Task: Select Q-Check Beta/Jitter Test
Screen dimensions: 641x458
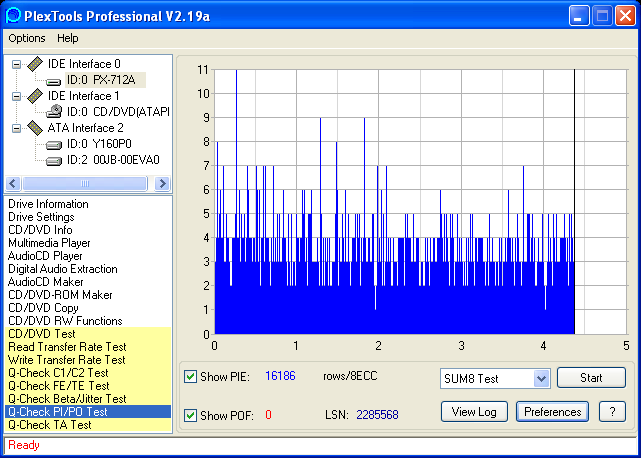Action: [88, 399]
